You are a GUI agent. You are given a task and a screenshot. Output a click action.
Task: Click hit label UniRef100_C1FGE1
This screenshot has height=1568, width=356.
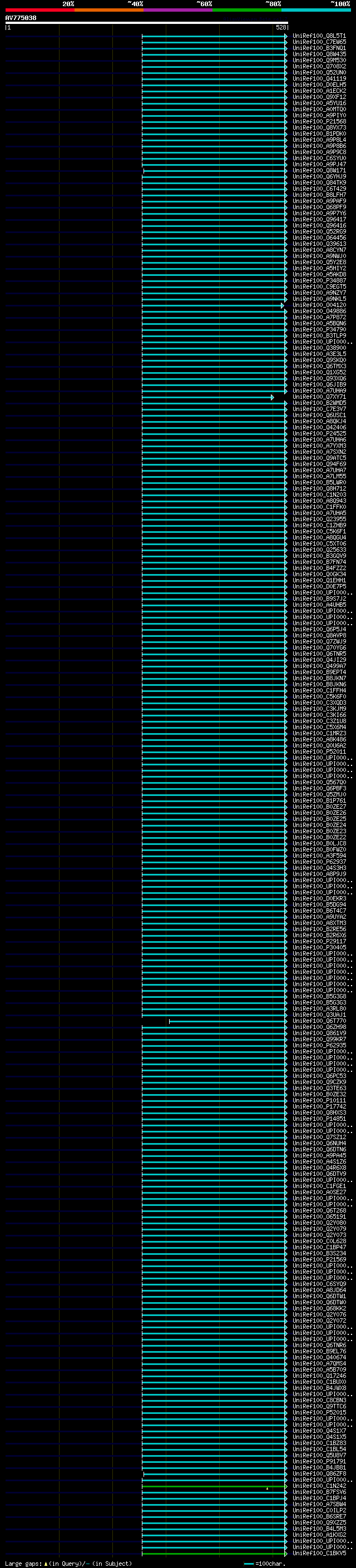pos(319,1186)
